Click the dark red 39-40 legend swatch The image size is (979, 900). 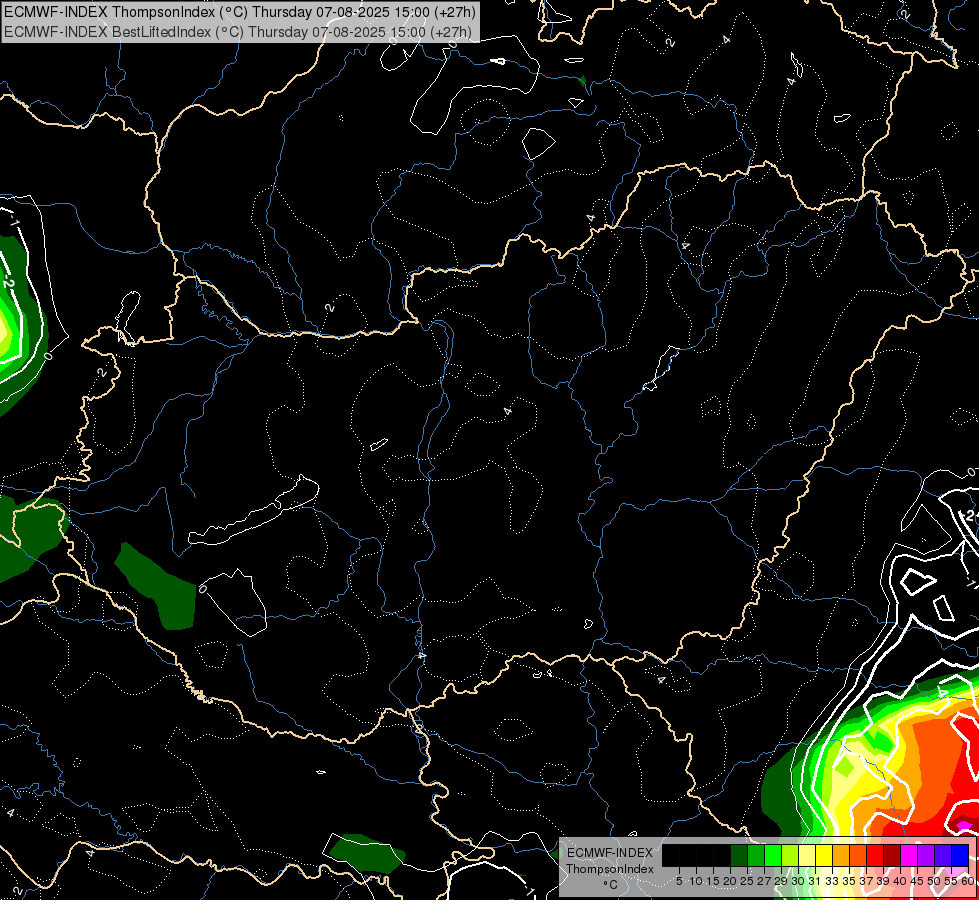[892, 856]
